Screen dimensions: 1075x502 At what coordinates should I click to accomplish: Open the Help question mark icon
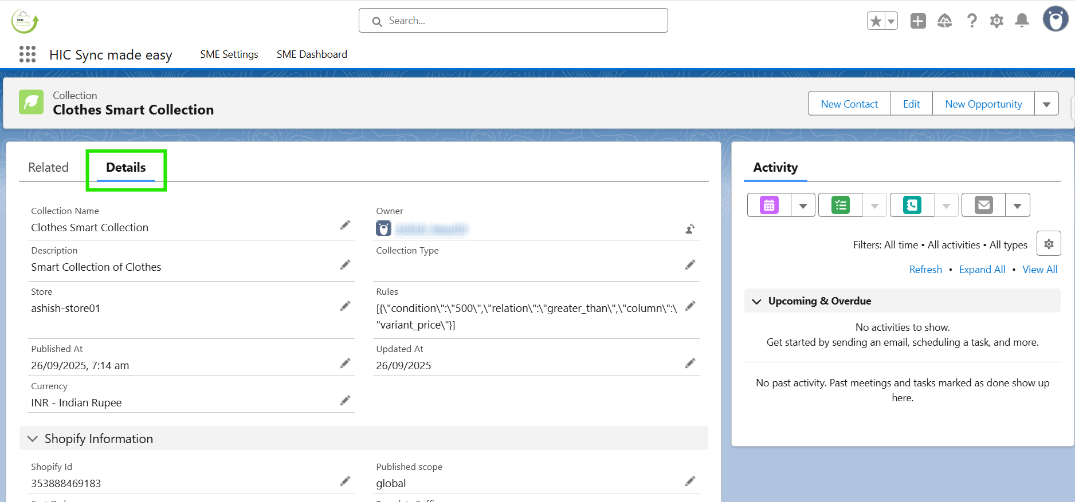point(971,21)
